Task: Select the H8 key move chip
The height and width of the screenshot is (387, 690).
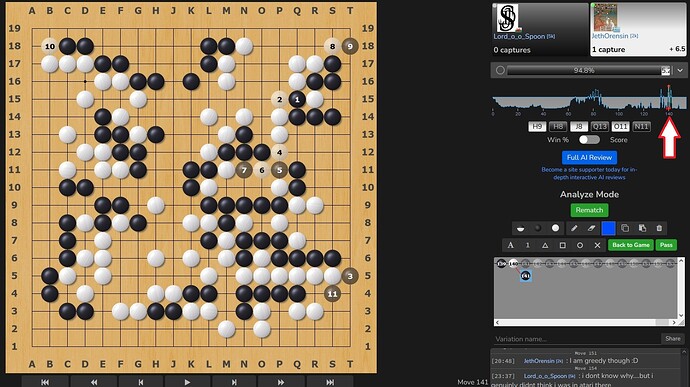Action: coord(558,127)
